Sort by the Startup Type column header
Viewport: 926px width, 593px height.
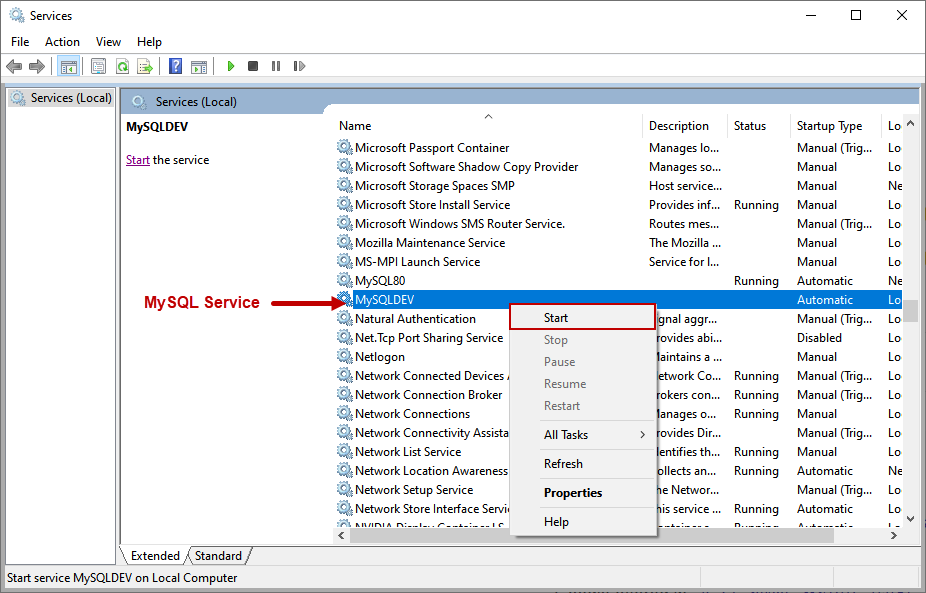click(836, 126)
